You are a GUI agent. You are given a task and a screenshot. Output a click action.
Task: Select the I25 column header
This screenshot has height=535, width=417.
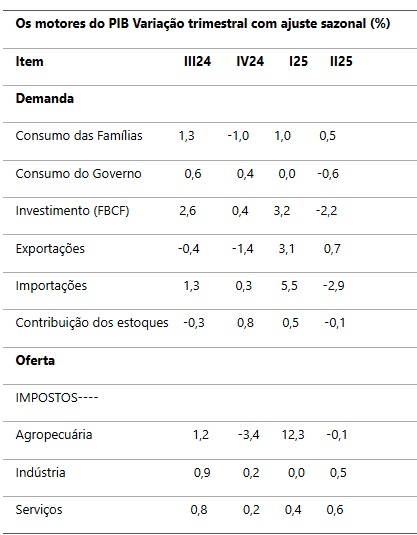click(298, 61)
